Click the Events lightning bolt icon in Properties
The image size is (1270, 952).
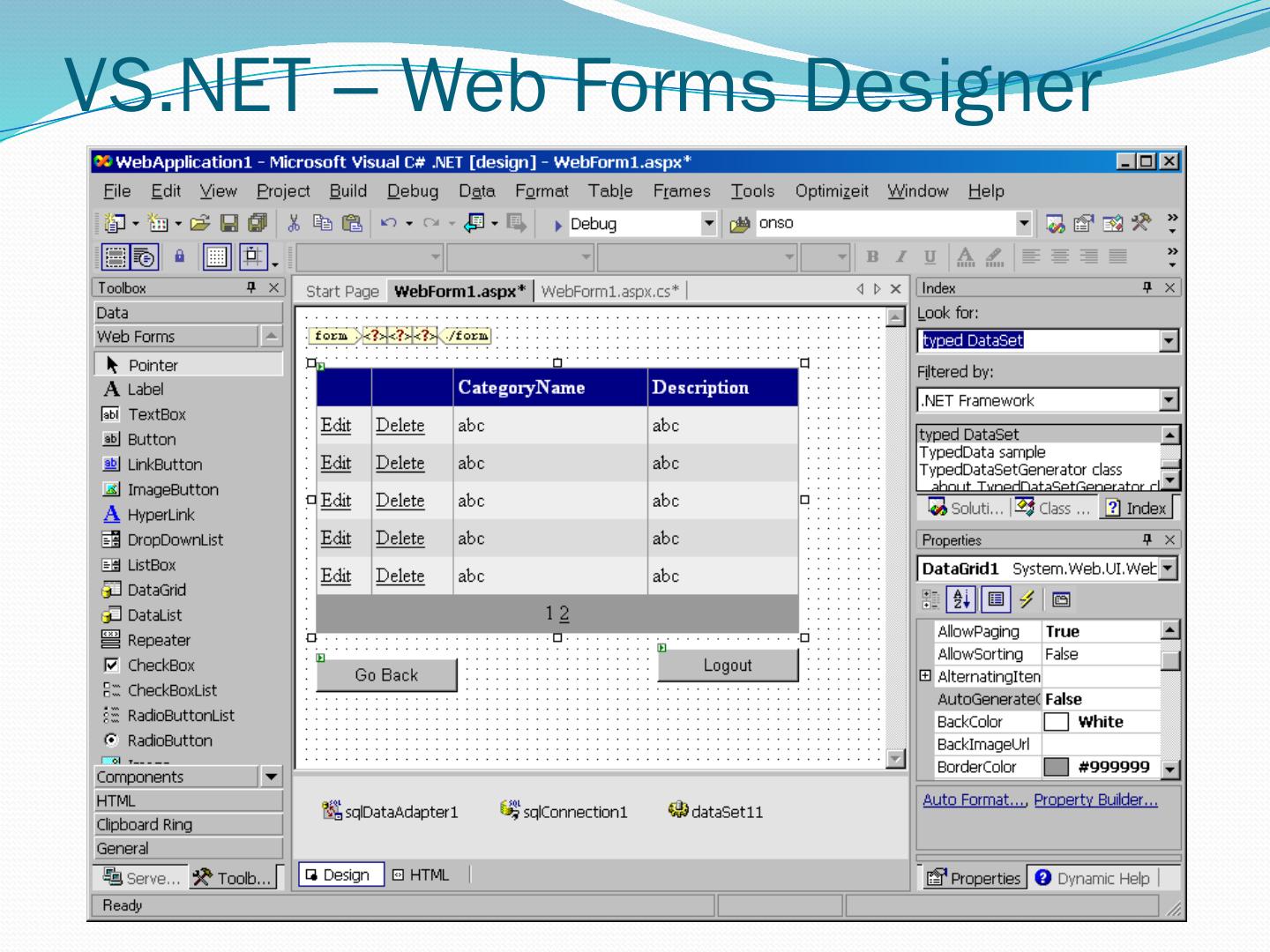point(1026,600)
